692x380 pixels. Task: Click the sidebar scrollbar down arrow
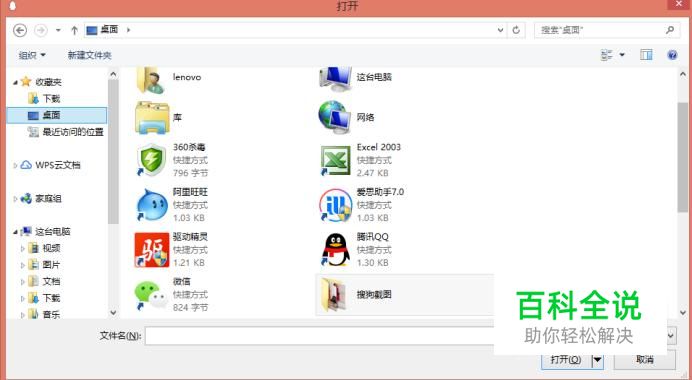113,312
